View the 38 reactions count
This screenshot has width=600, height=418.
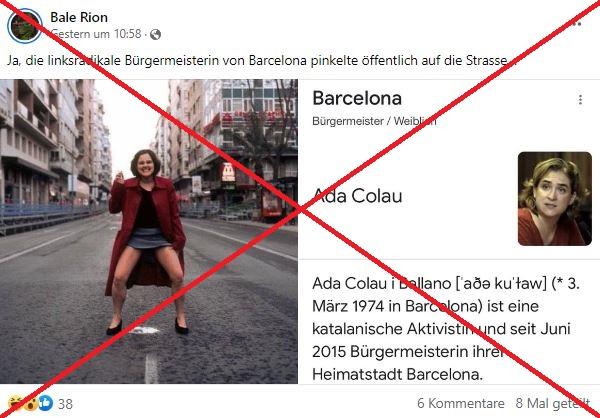(65, 403)
